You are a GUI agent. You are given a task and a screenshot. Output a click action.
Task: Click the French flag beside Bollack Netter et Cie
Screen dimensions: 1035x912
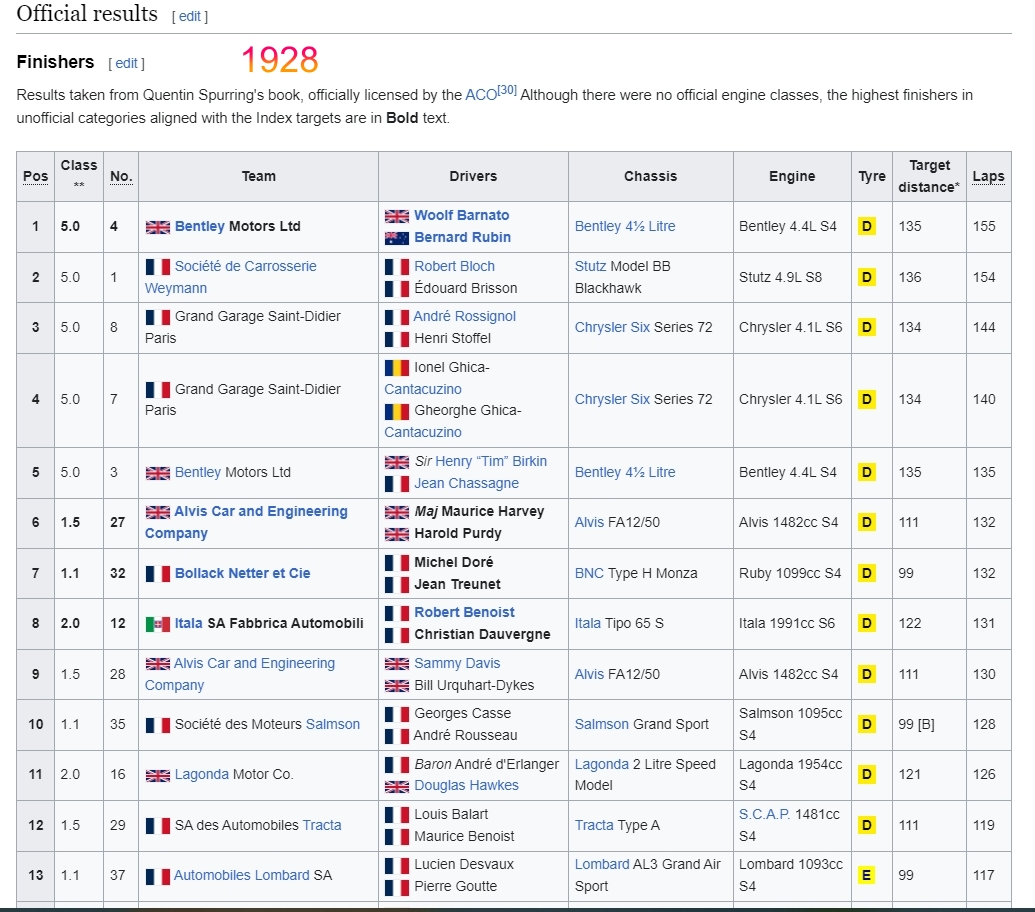[x=158, y=573]
